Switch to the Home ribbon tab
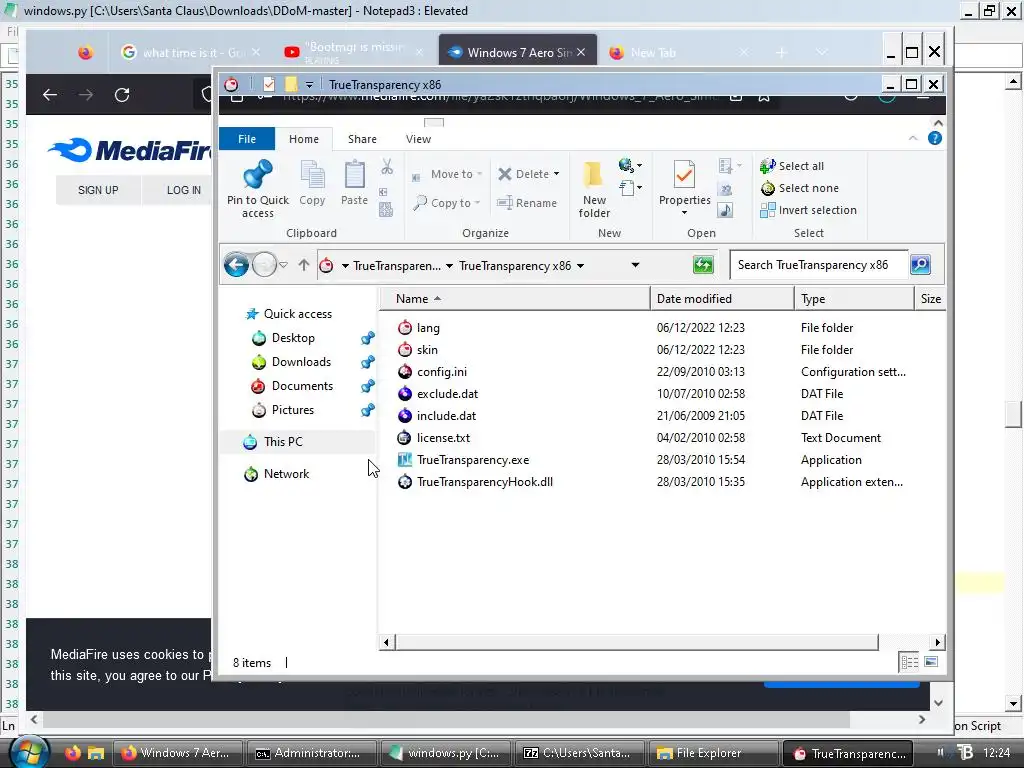Image resolution: width=1024 pixels, height=768 pixels. pos(304,139)
